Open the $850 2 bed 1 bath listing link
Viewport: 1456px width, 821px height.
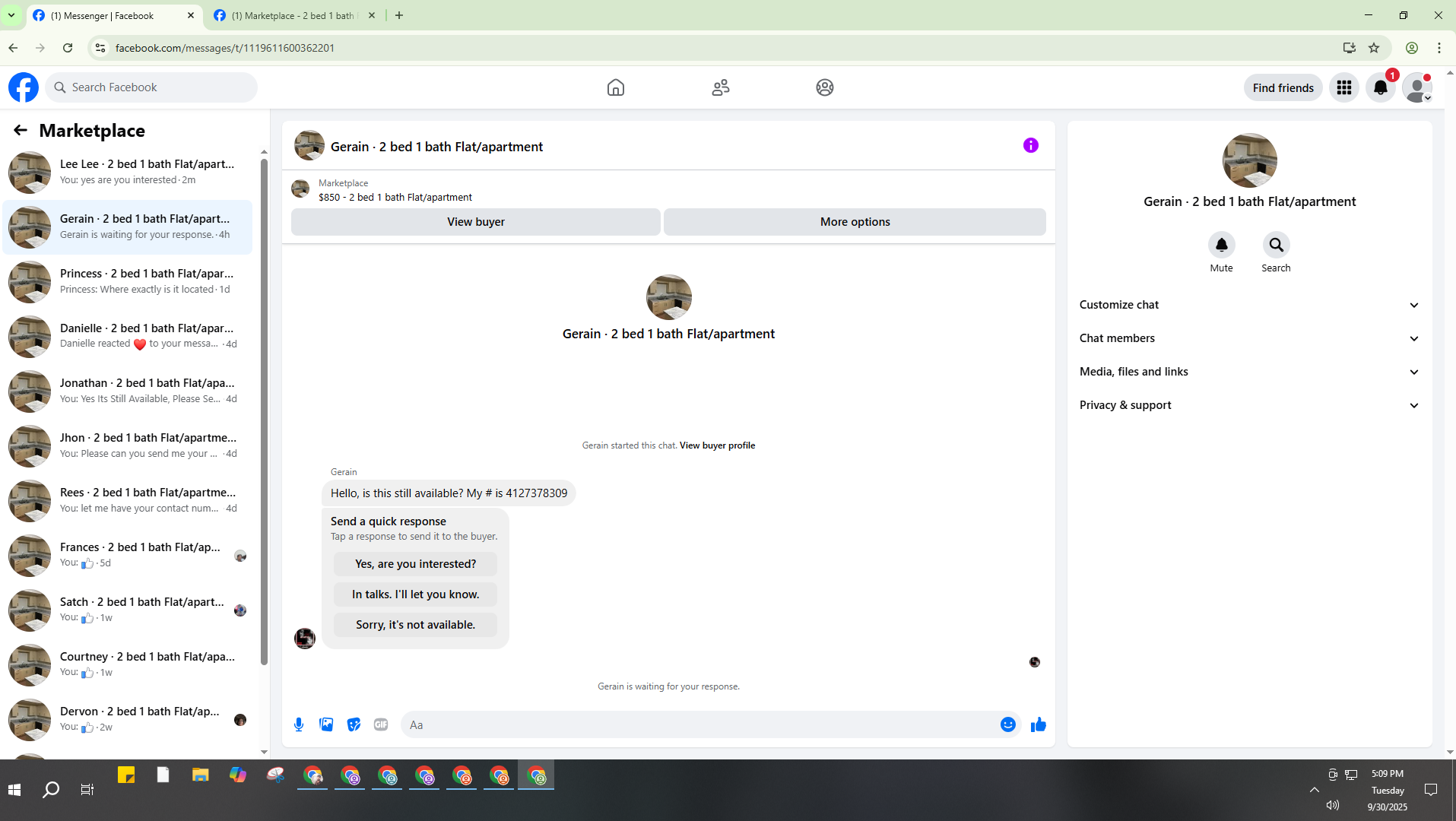[x=395, y=197]
